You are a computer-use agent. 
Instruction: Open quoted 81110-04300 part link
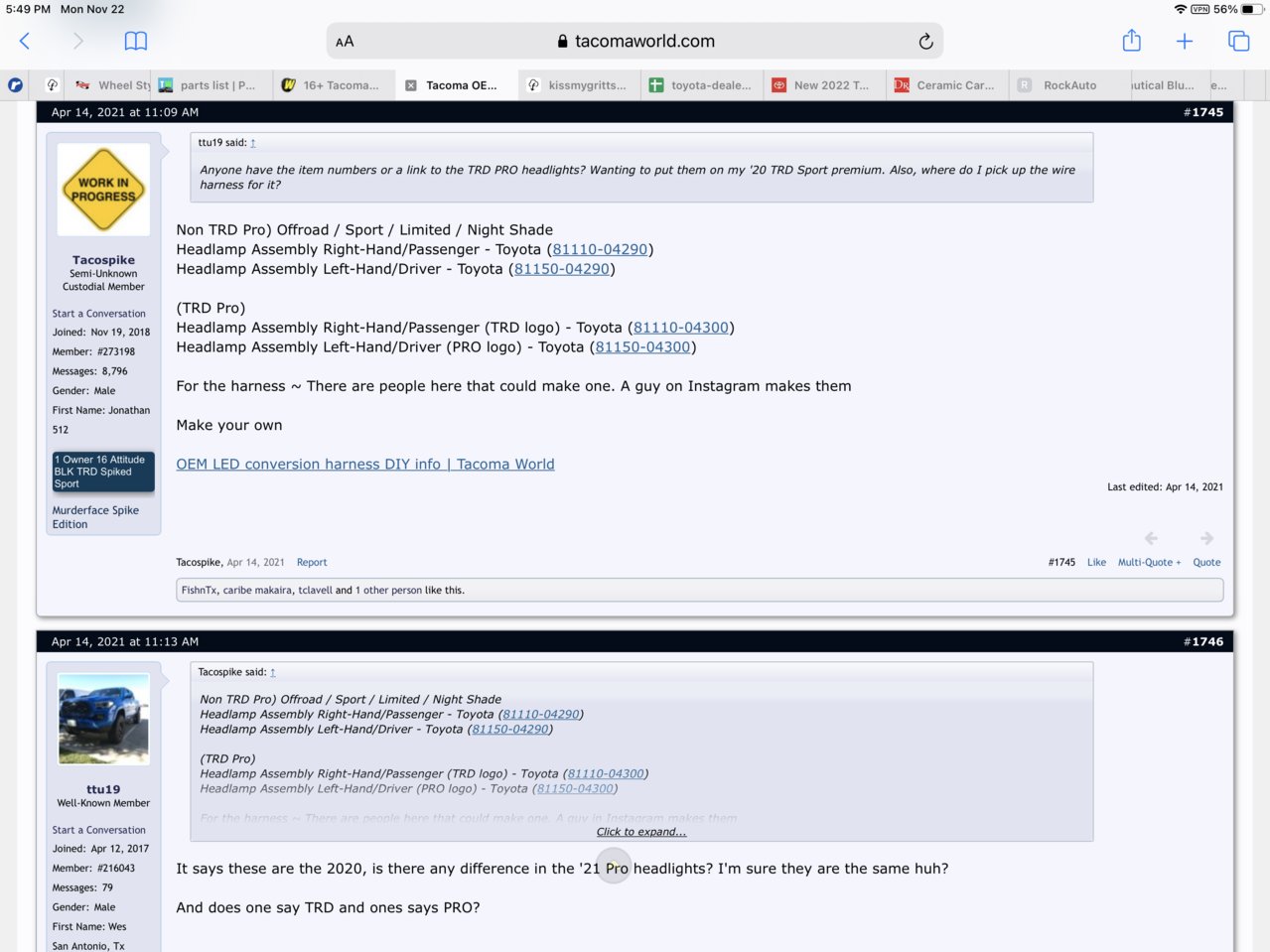pos(606,773)
